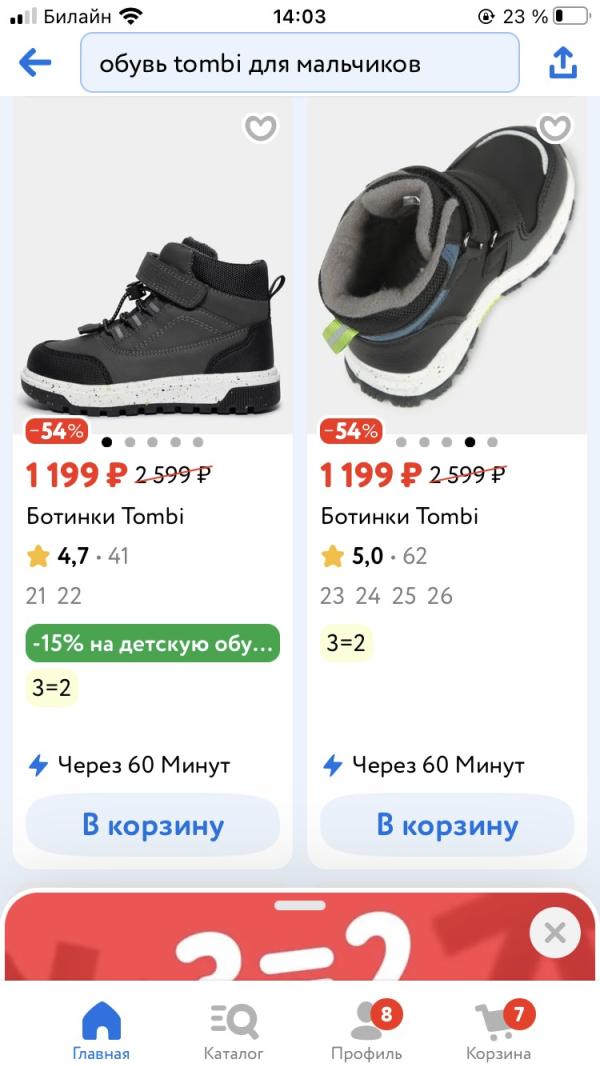600x1066 pixels.
Task: Tap the search field with tombi query
Action: coord(300,63)
